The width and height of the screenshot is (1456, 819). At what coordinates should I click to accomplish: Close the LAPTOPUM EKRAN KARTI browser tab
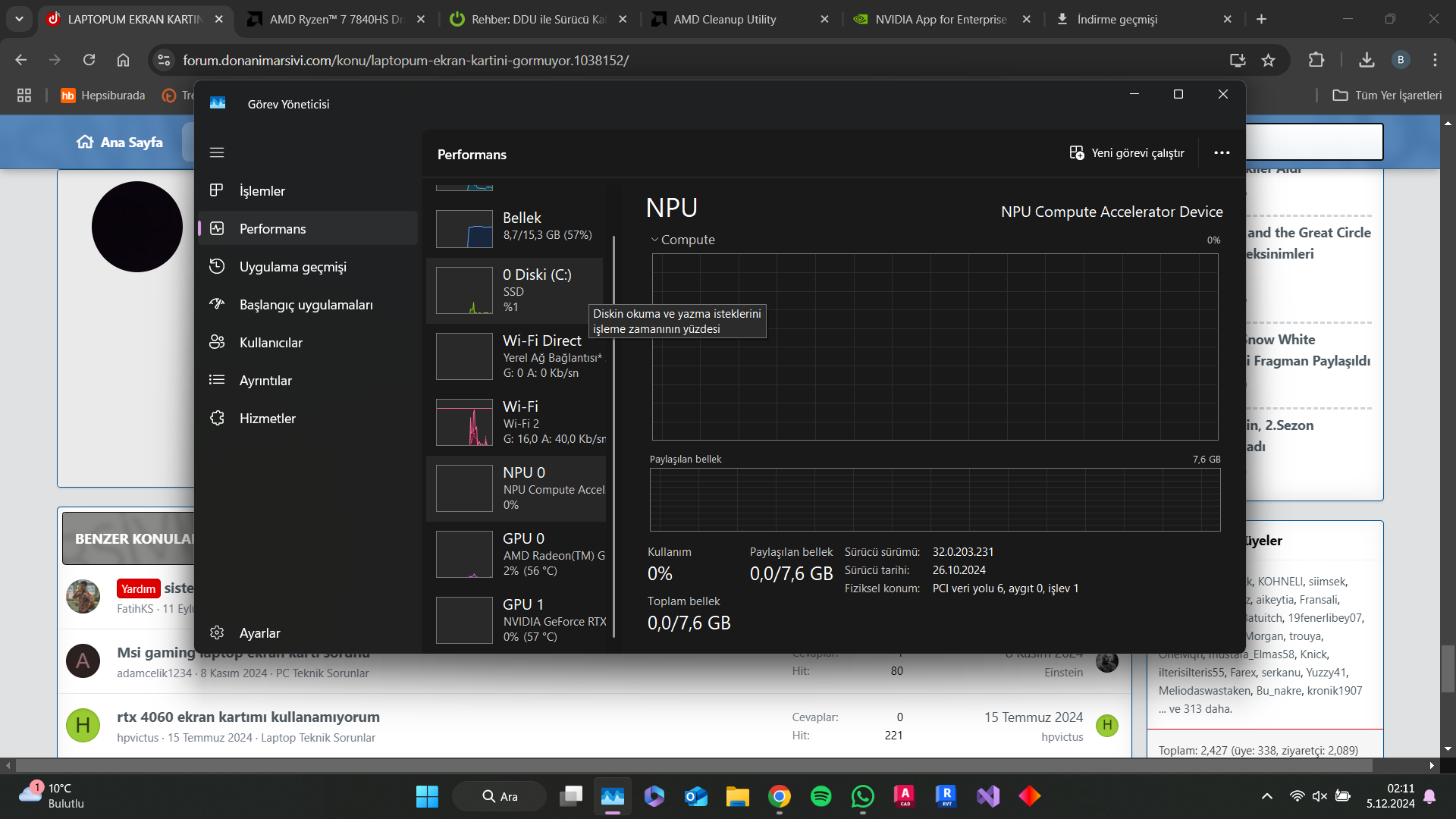[x=219, y=19]
